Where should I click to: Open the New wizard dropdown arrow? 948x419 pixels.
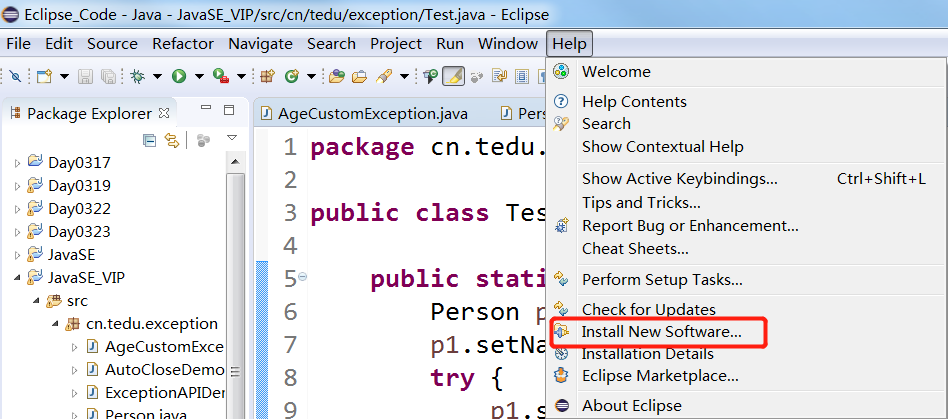64,77
